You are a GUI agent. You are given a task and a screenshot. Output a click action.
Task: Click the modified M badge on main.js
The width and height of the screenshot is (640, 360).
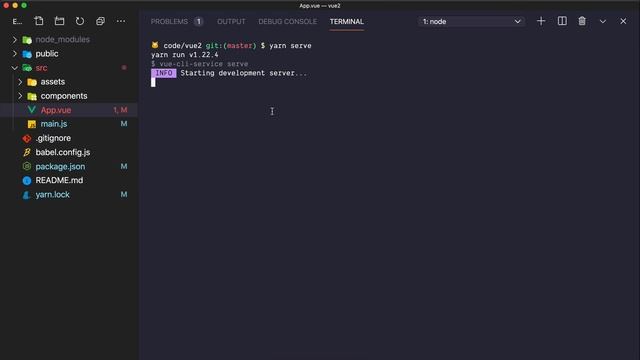[x=124, y=124]
